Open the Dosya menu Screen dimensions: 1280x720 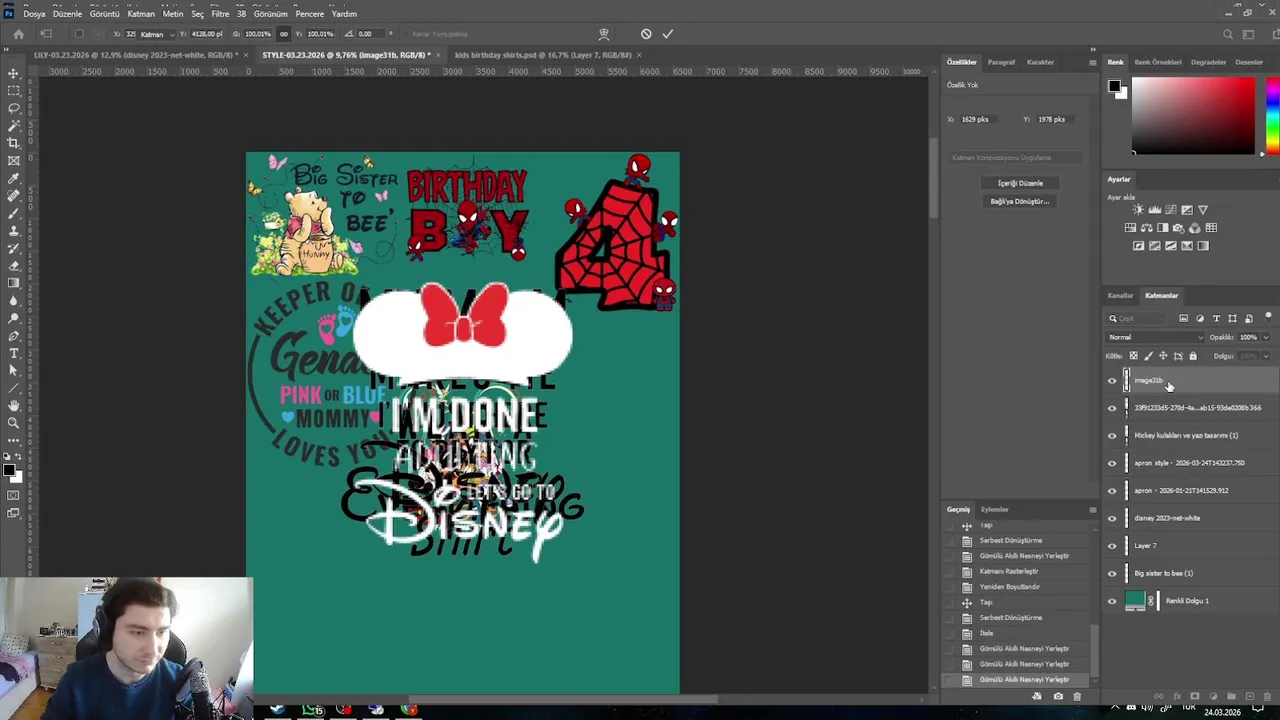click(x=34, y=14)
